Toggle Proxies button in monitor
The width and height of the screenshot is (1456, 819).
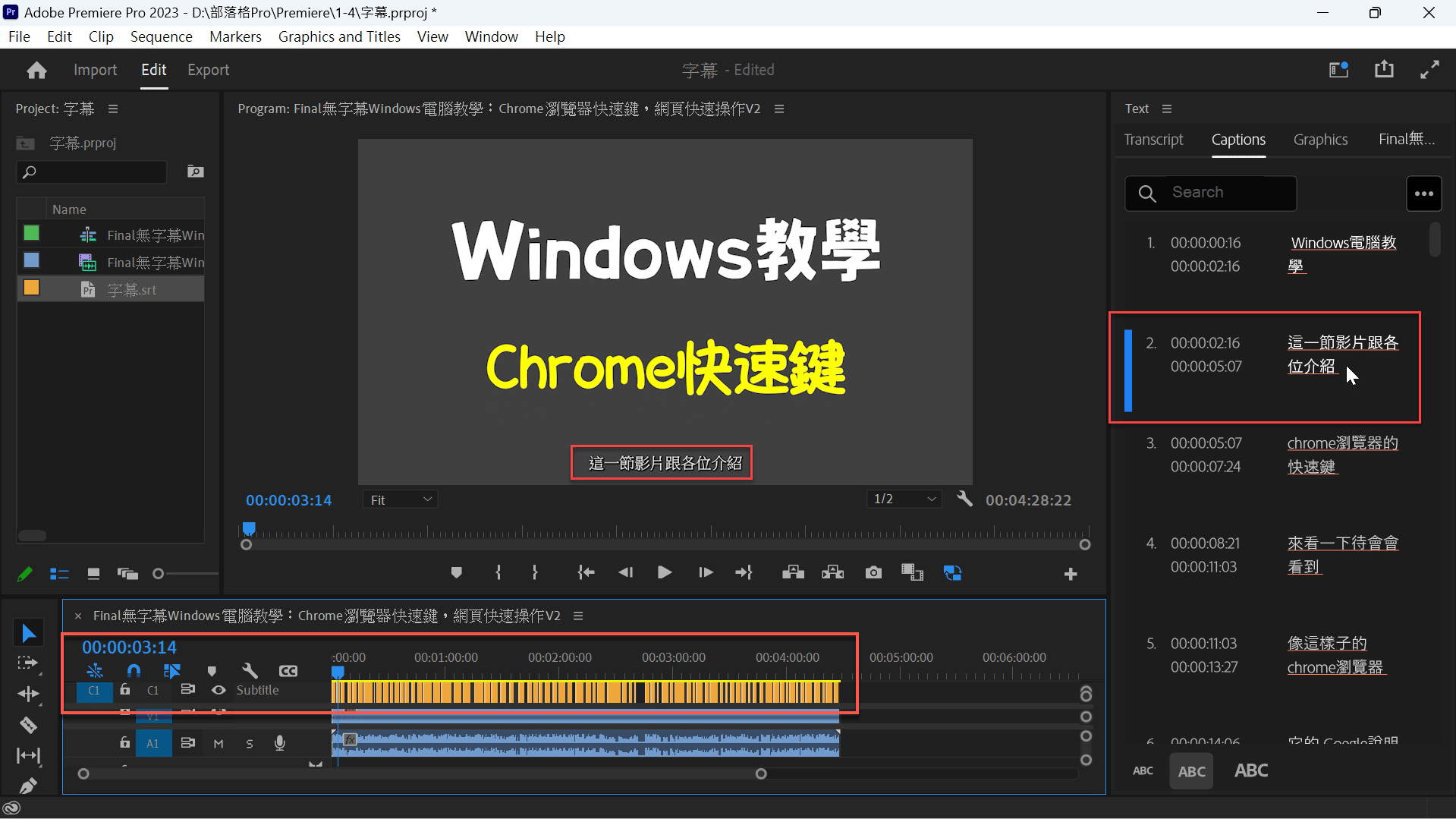tap(953, 573)
